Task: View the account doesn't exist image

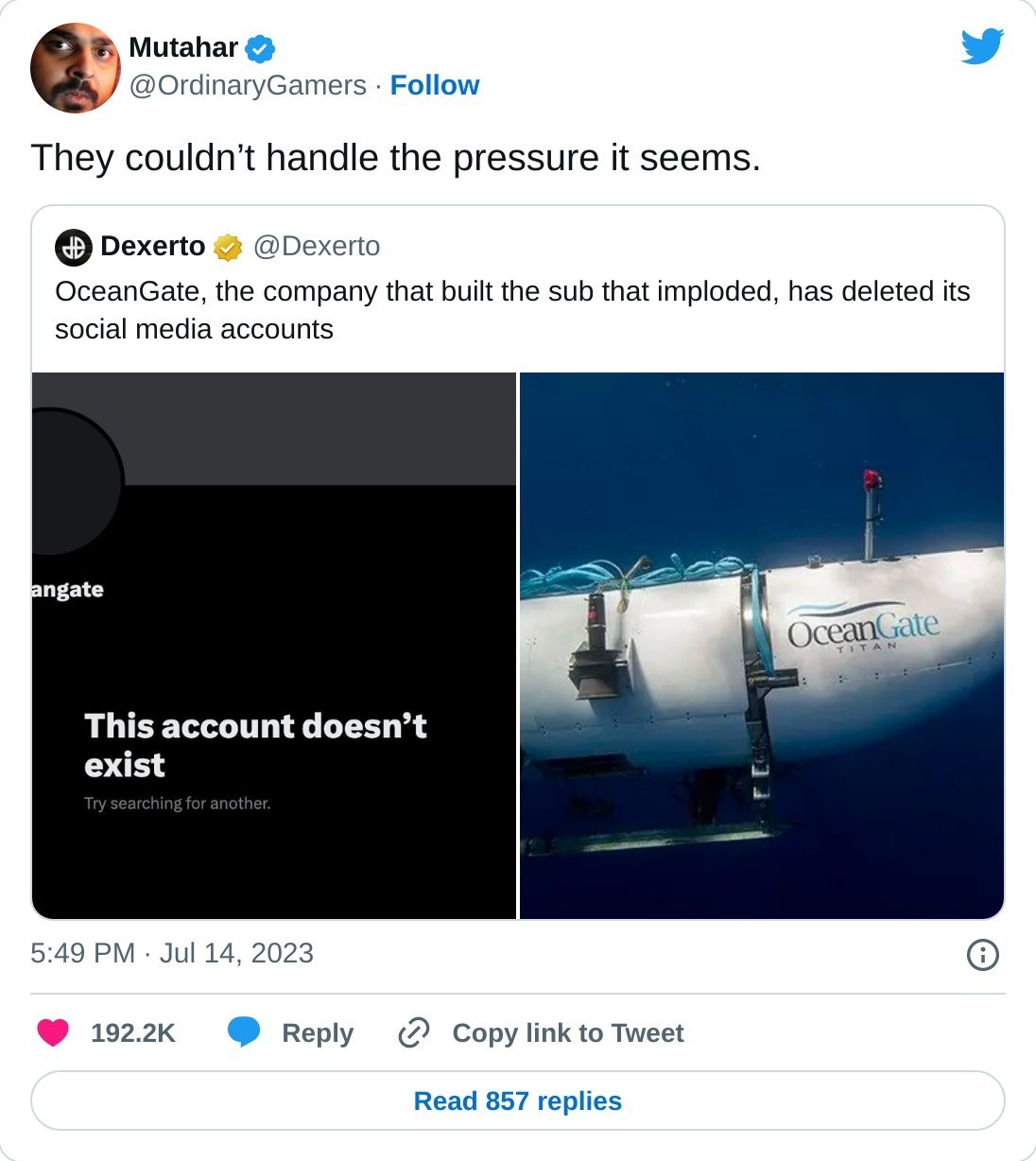Action: (274, 646)
